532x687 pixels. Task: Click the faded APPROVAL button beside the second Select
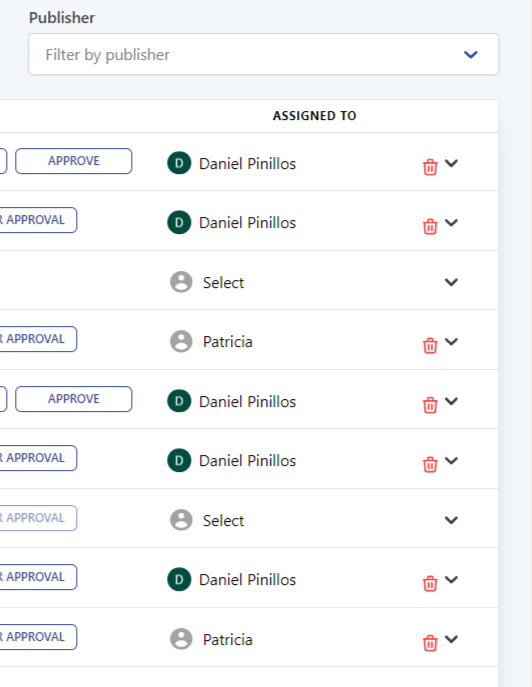tap(38, 518)
